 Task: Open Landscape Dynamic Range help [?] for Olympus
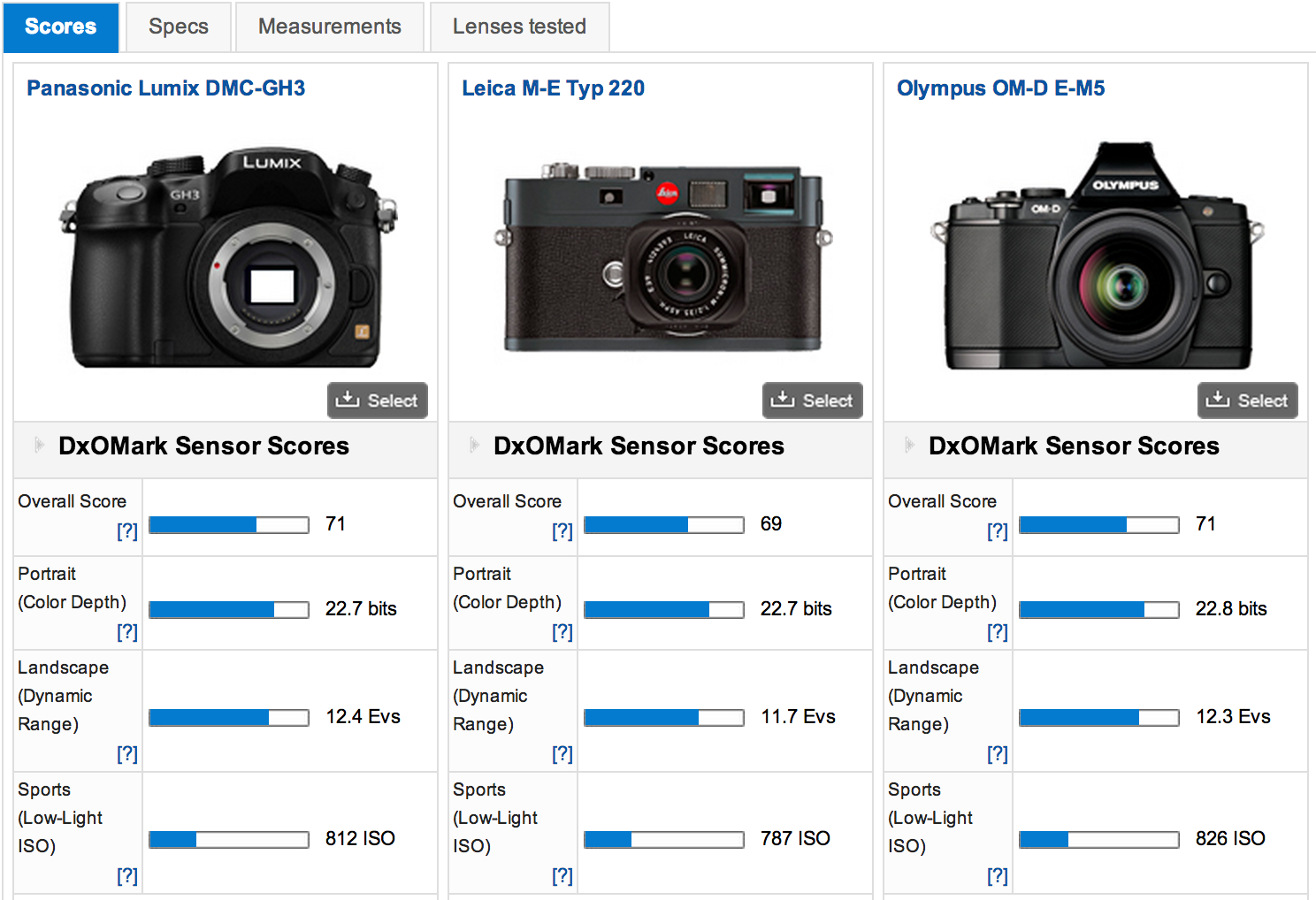[998, 753]
